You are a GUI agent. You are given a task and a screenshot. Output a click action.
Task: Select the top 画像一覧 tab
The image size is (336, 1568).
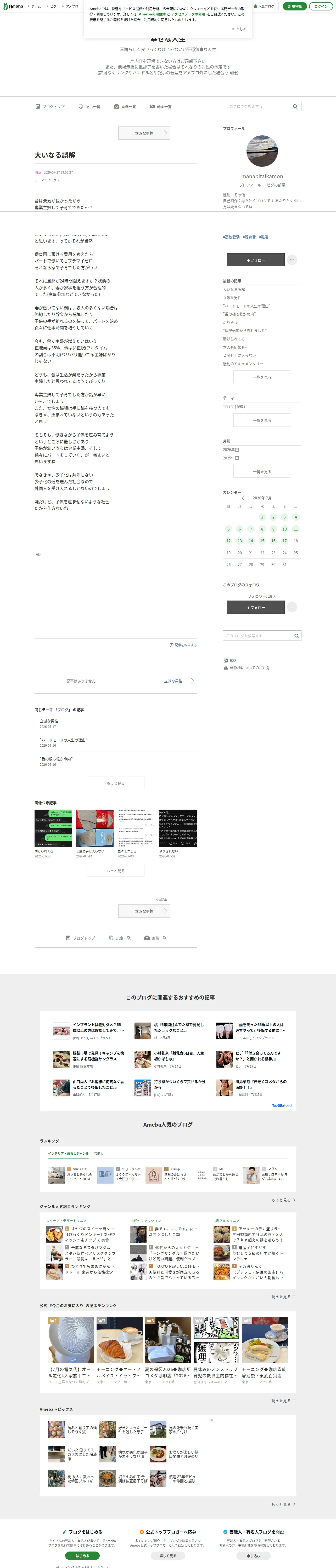[x=125, y=107]
